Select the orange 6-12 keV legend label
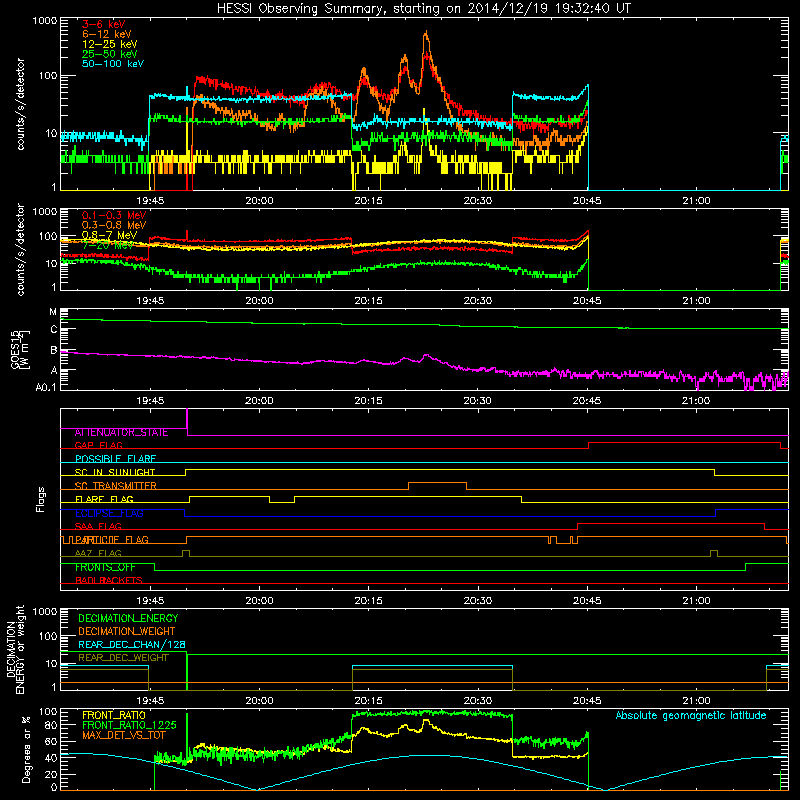The image size is (800, 800). [x=107, y=34]
